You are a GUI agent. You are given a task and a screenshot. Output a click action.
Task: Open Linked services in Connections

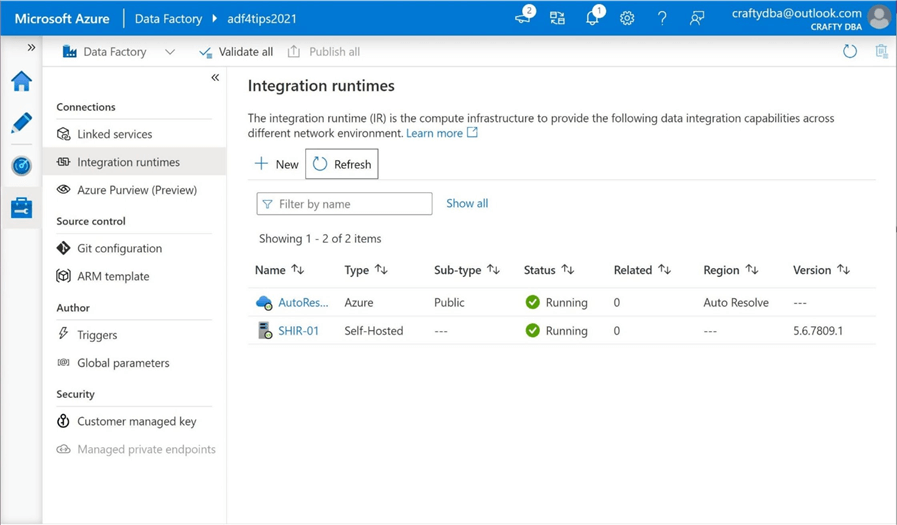(114, 134)
